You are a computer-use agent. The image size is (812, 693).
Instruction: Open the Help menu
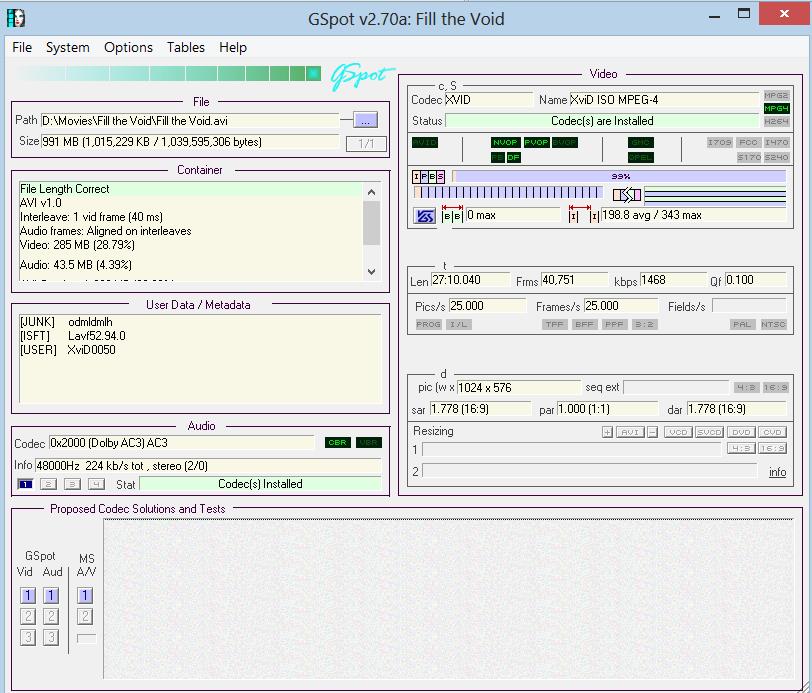[233, 48]
